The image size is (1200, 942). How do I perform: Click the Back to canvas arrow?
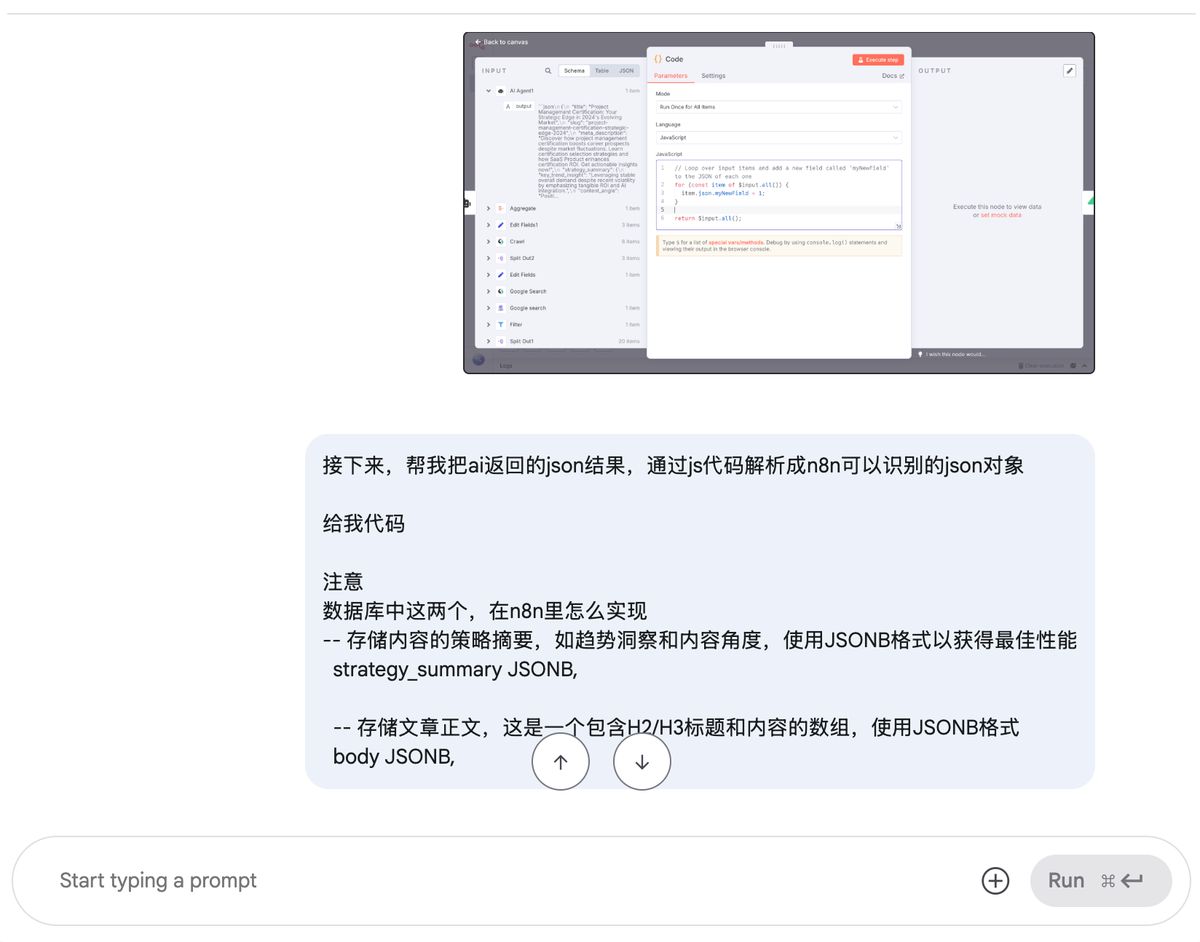point(479,42)
